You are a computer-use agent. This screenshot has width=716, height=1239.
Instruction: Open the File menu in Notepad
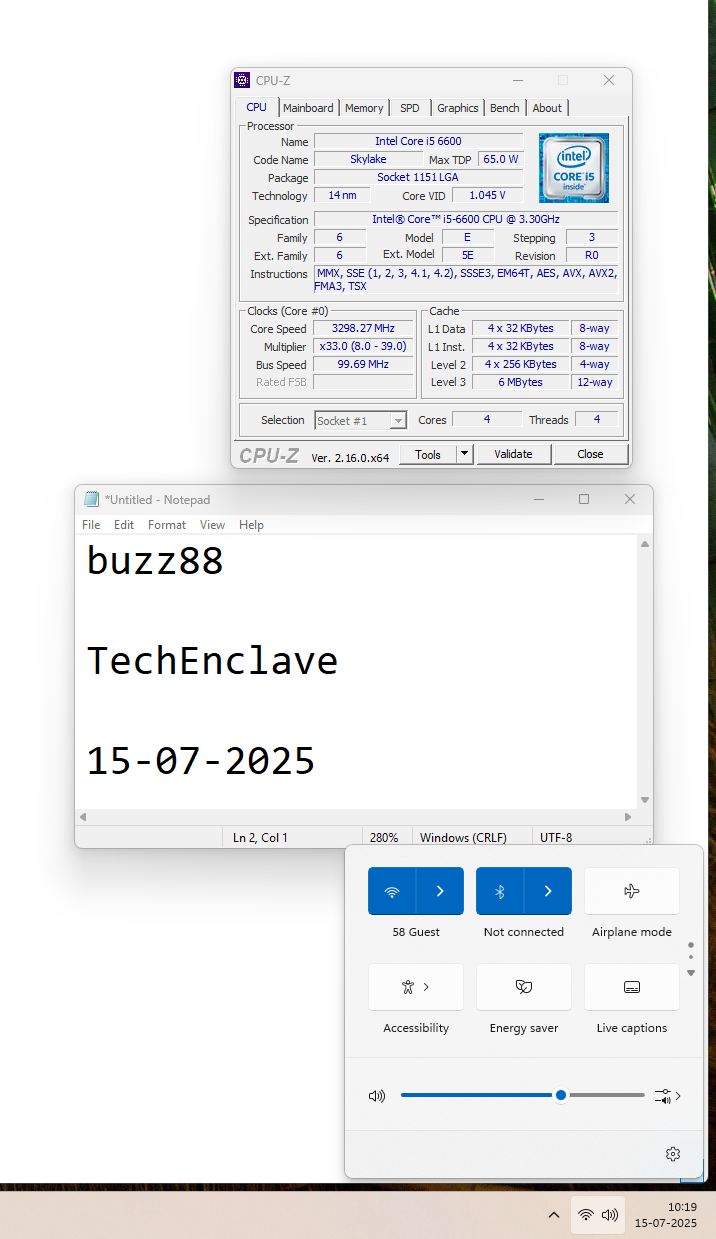tap(91, 524)
